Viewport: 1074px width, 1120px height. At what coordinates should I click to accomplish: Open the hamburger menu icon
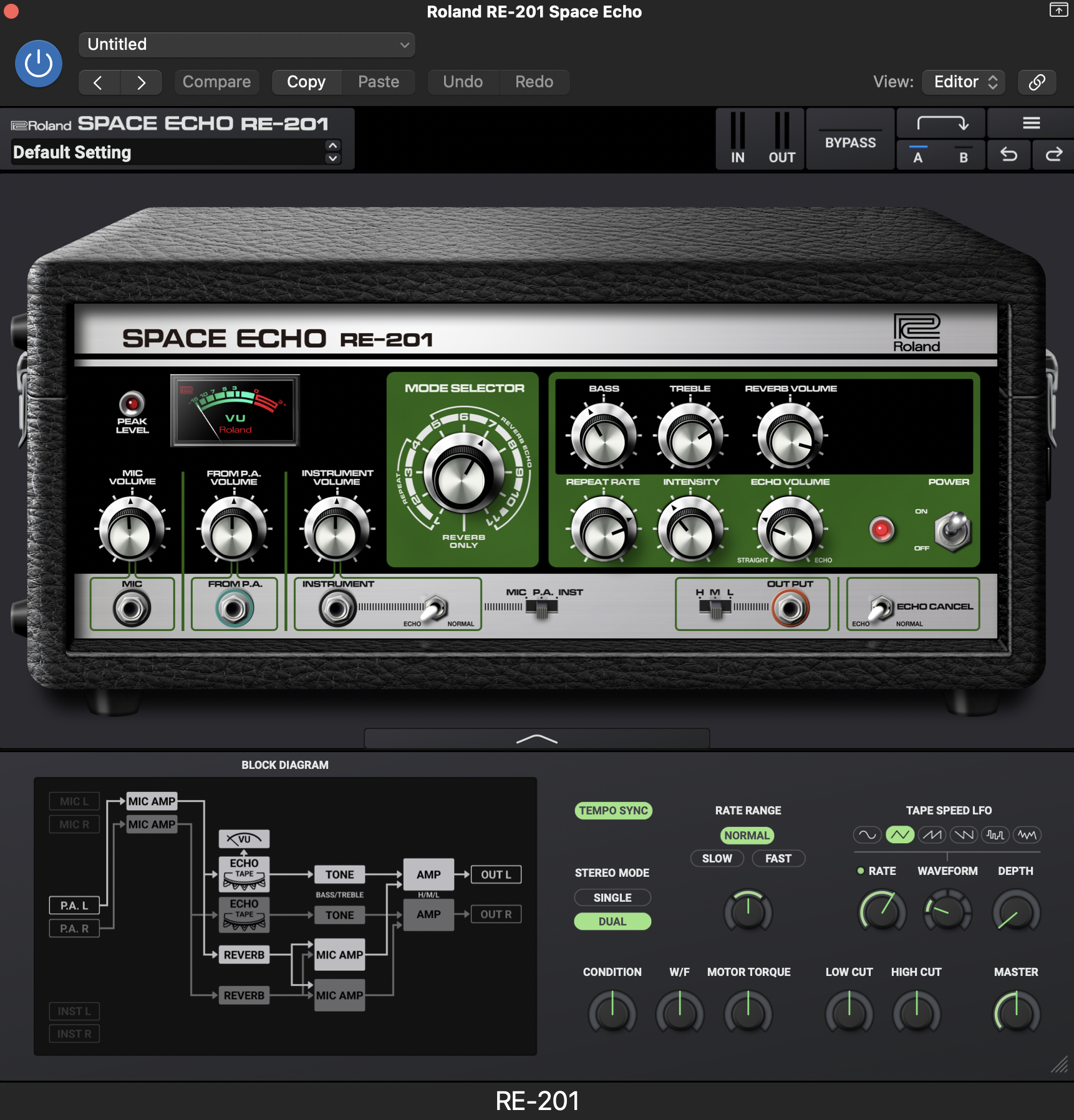[x=1031, y=123]
